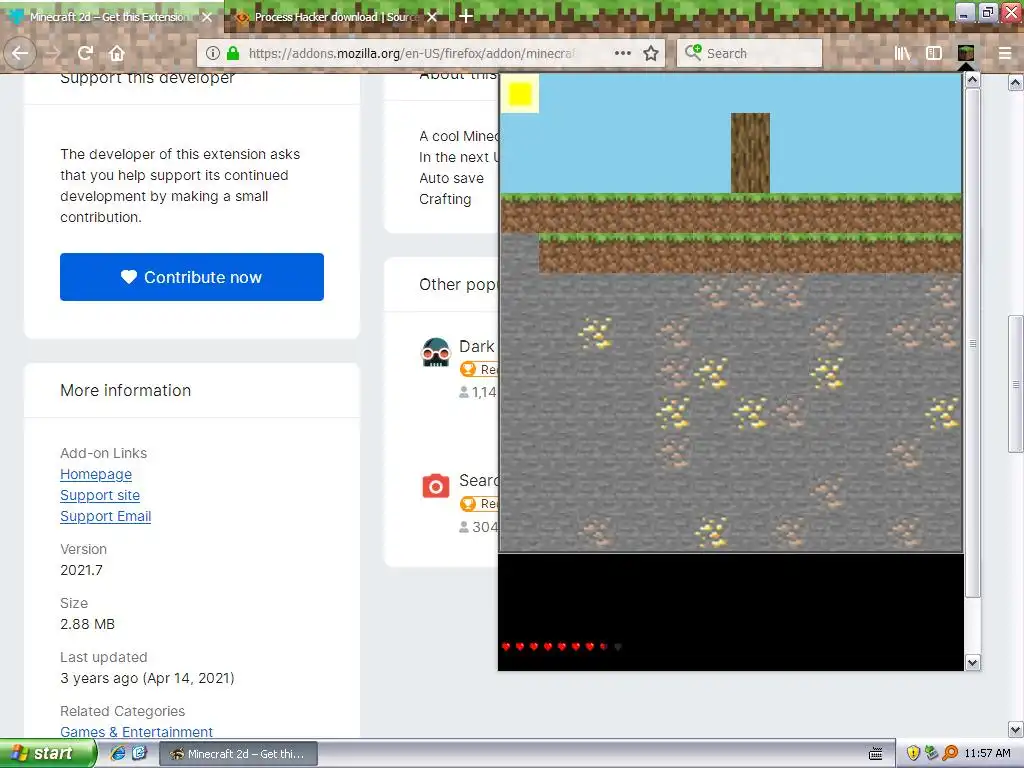Close the Minecraft 2d tab
This screenshot has height=768, width=1024.
tap(207, 17)
